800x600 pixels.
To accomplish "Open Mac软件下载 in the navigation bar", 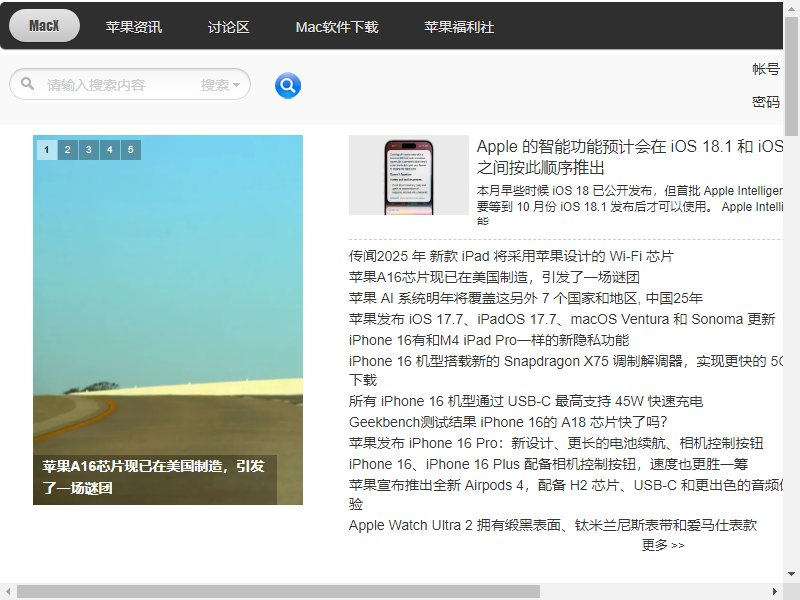I will click(x=337, y=27).
